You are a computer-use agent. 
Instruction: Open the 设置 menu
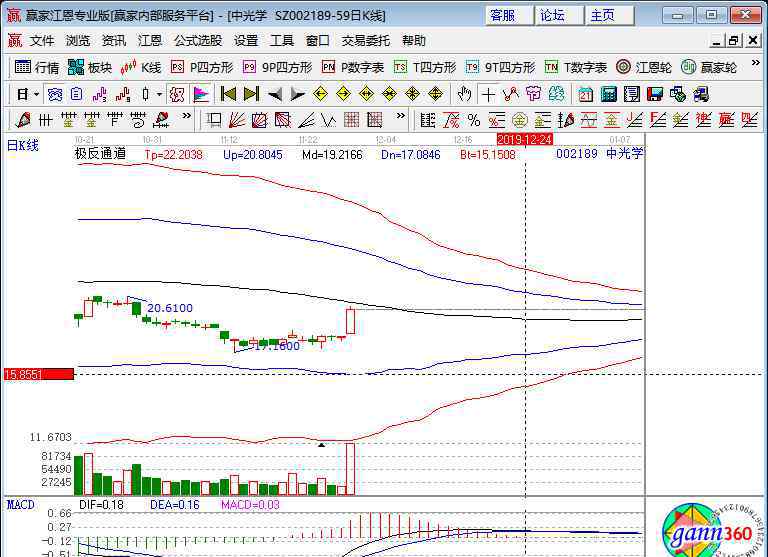coord(245,41)
